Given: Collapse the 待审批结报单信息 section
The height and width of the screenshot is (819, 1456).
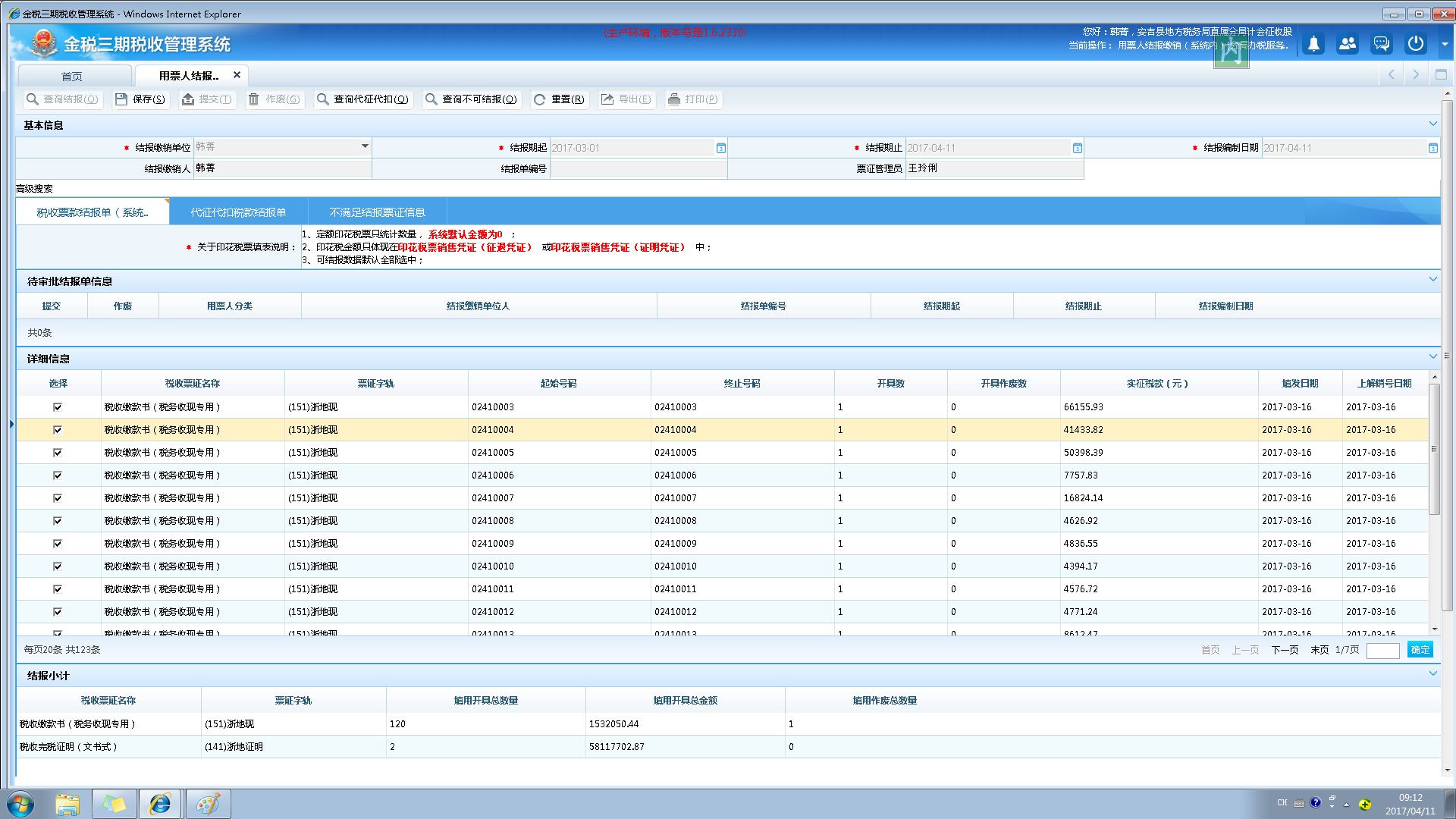Looking at the screenshot, I should pos(1433,279).
